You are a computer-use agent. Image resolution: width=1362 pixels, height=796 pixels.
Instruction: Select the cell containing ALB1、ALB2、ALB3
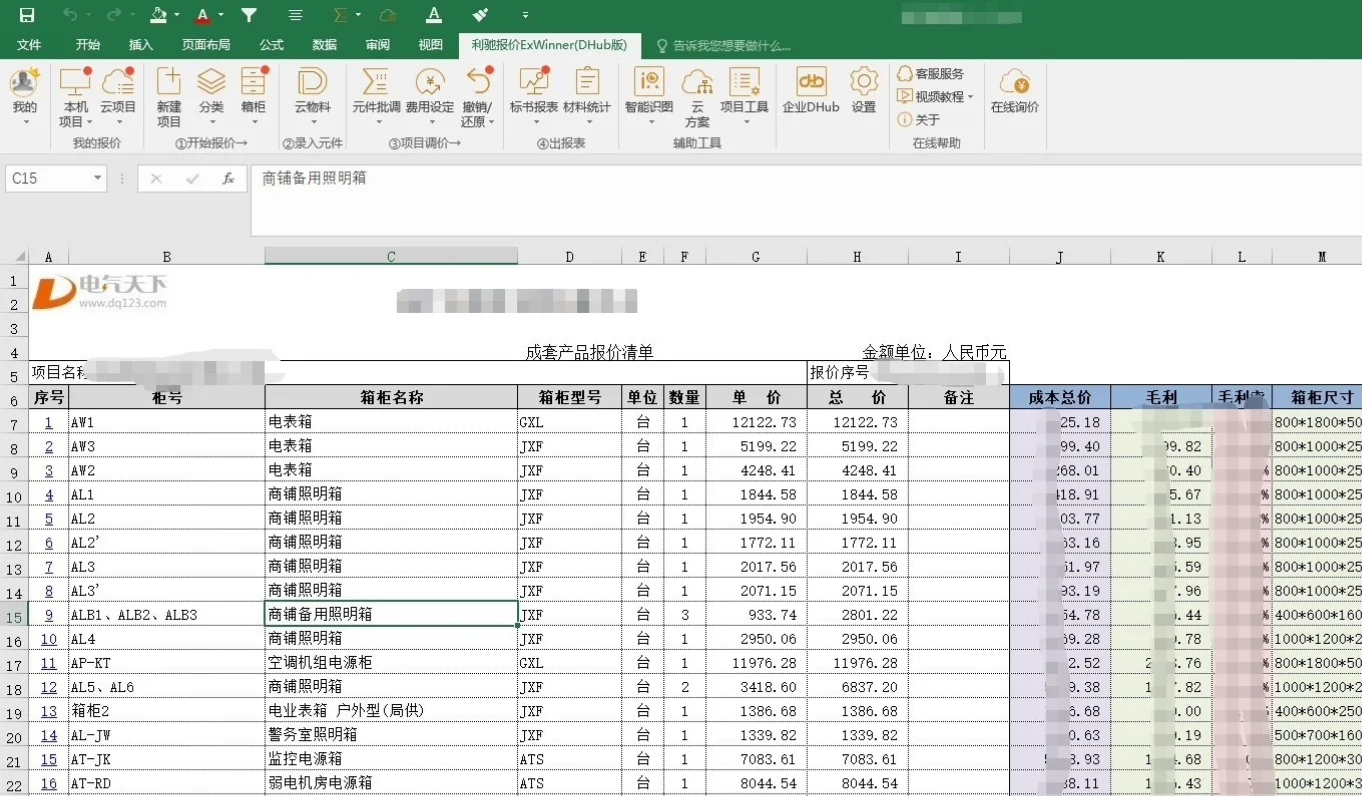167,615
